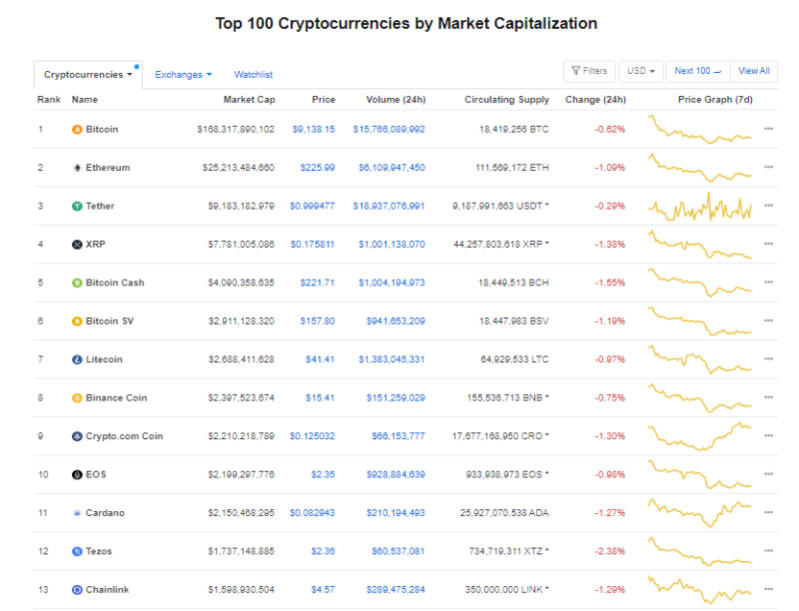Screen dimensions: 799x611
Task: Open the Tezos coin name link
Action: [101, 551]
